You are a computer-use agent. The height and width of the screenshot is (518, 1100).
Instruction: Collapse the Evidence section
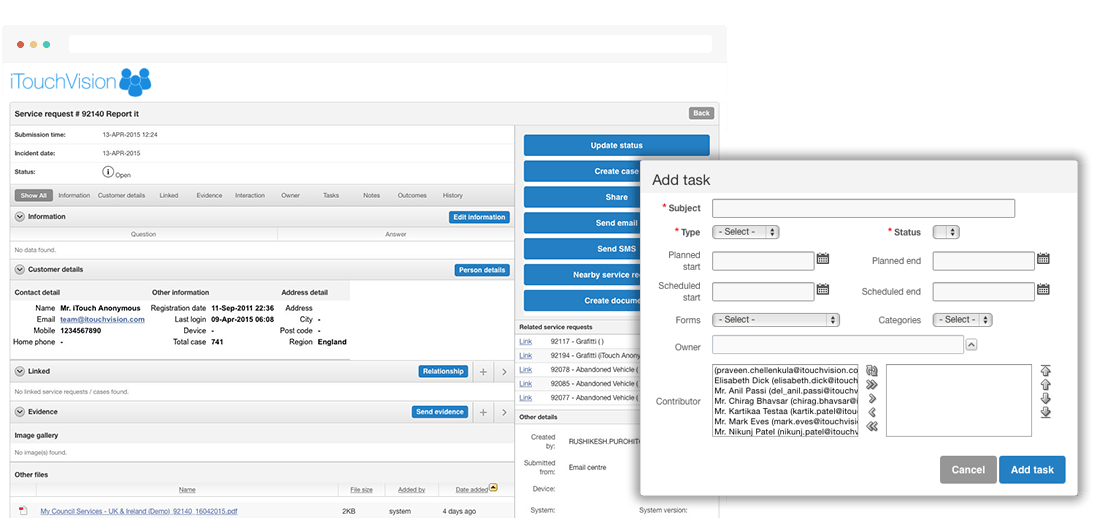19,412
